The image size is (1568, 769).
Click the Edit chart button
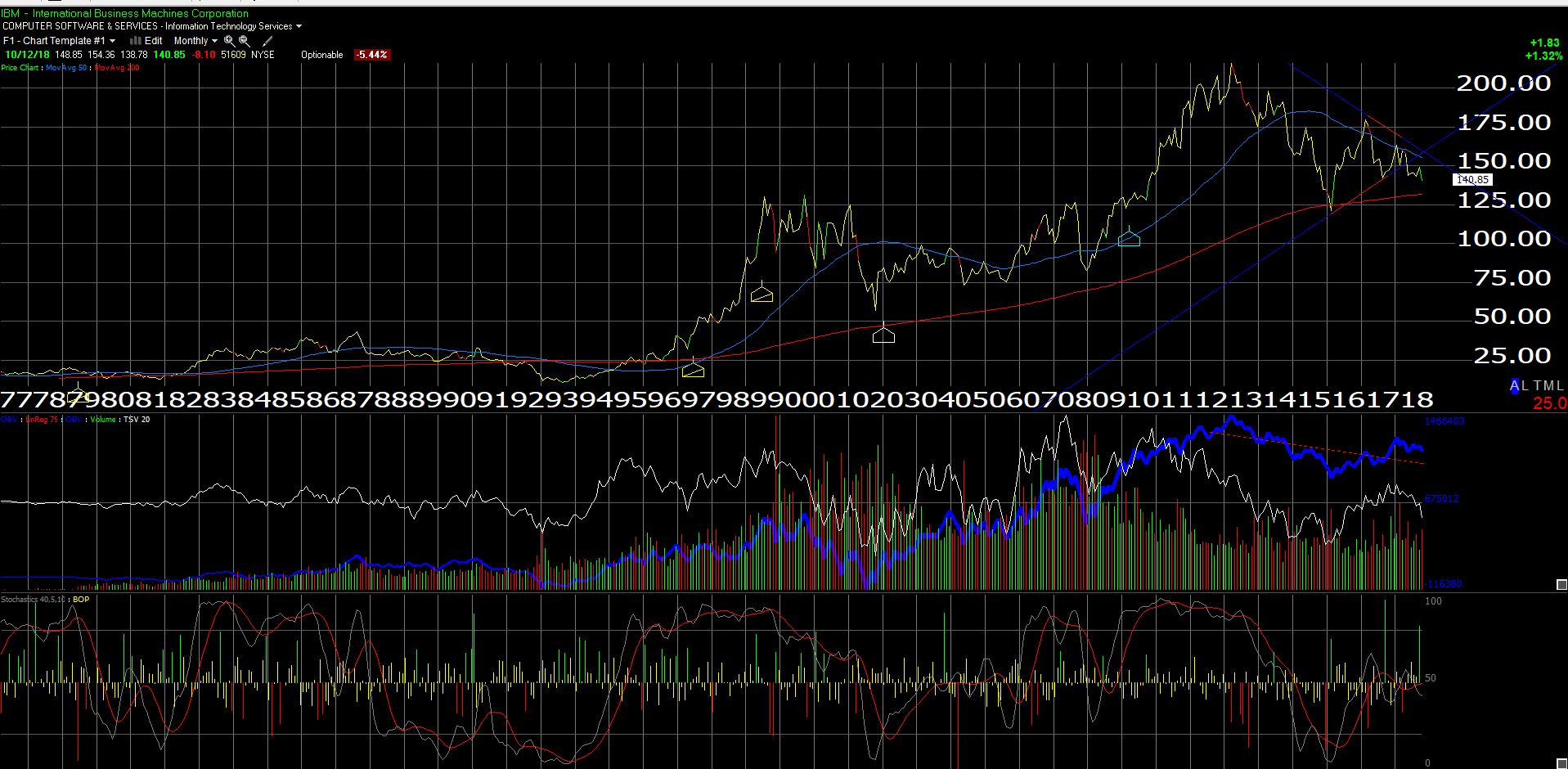154,41
